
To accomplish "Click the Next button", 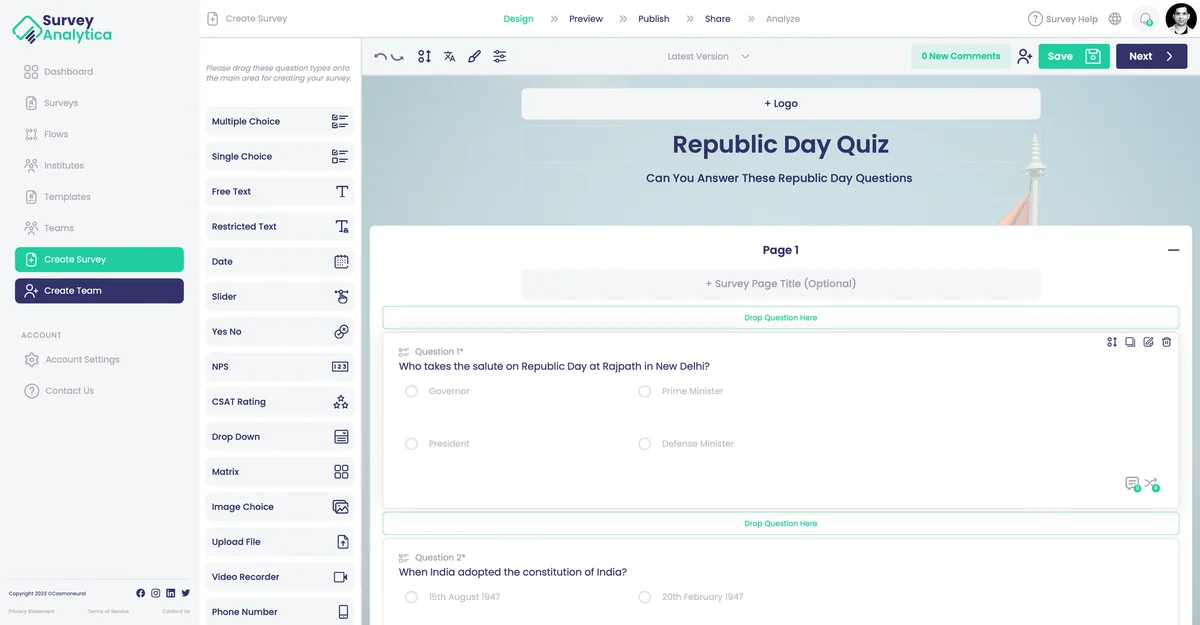I will 1151,57.
